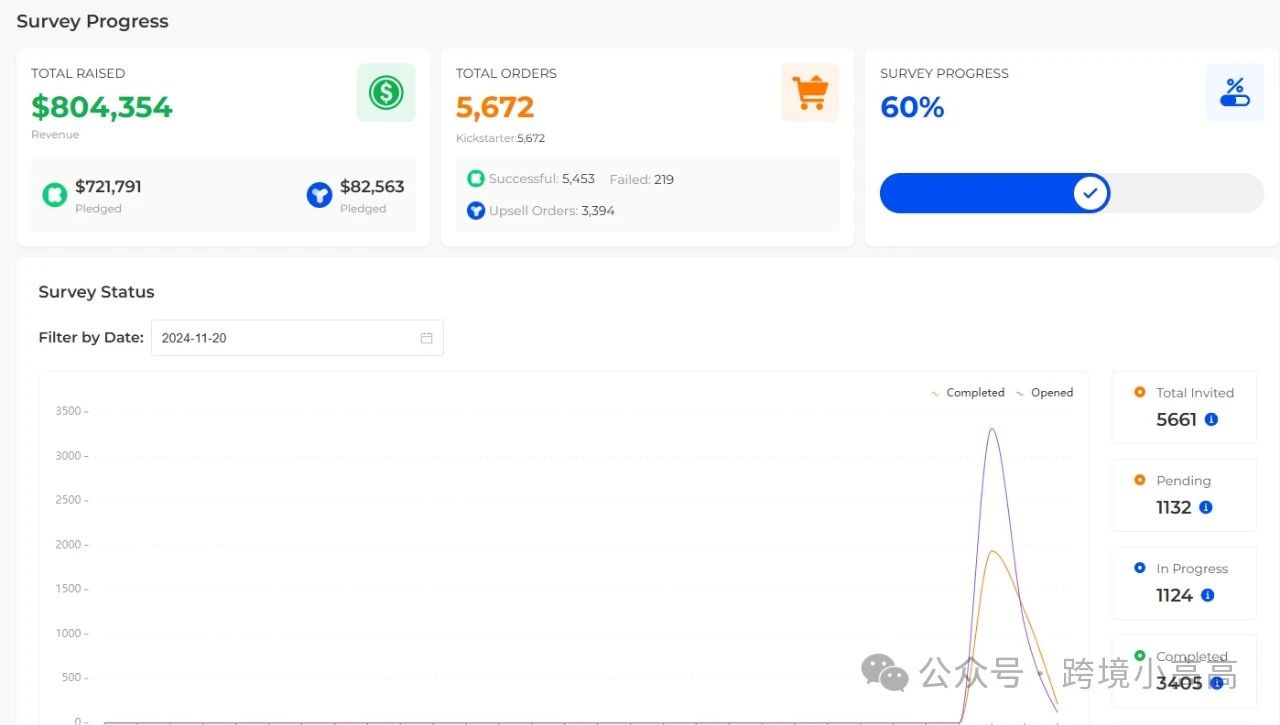
Task: Click the info icon next to 5661
Action: pos(1211,420)
